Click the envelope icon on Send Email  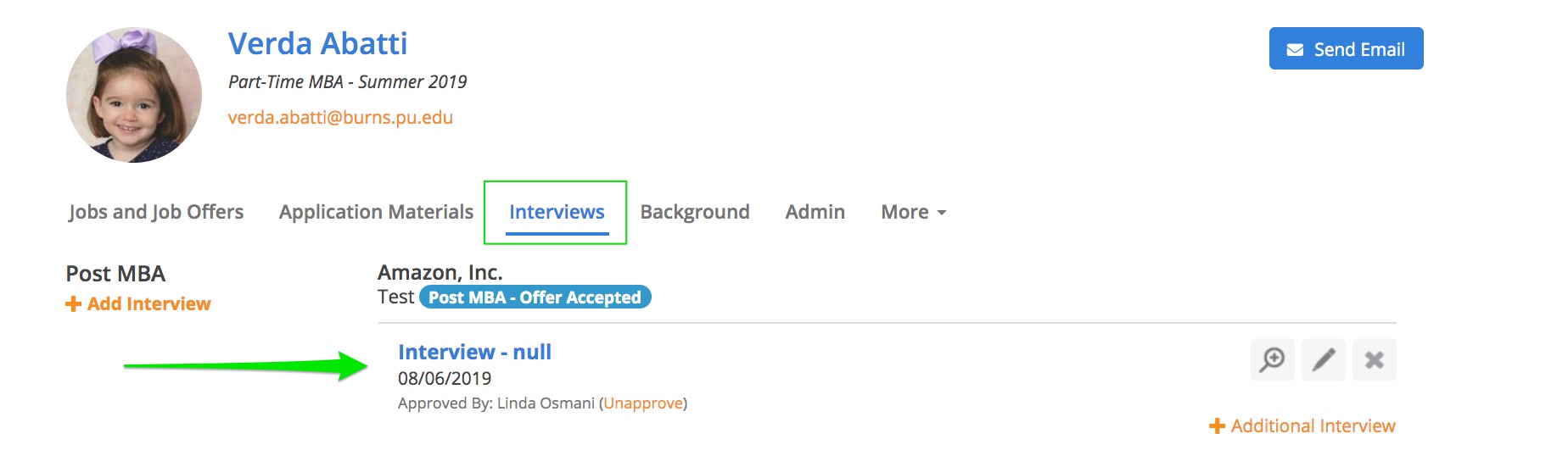click(1295, 50)
